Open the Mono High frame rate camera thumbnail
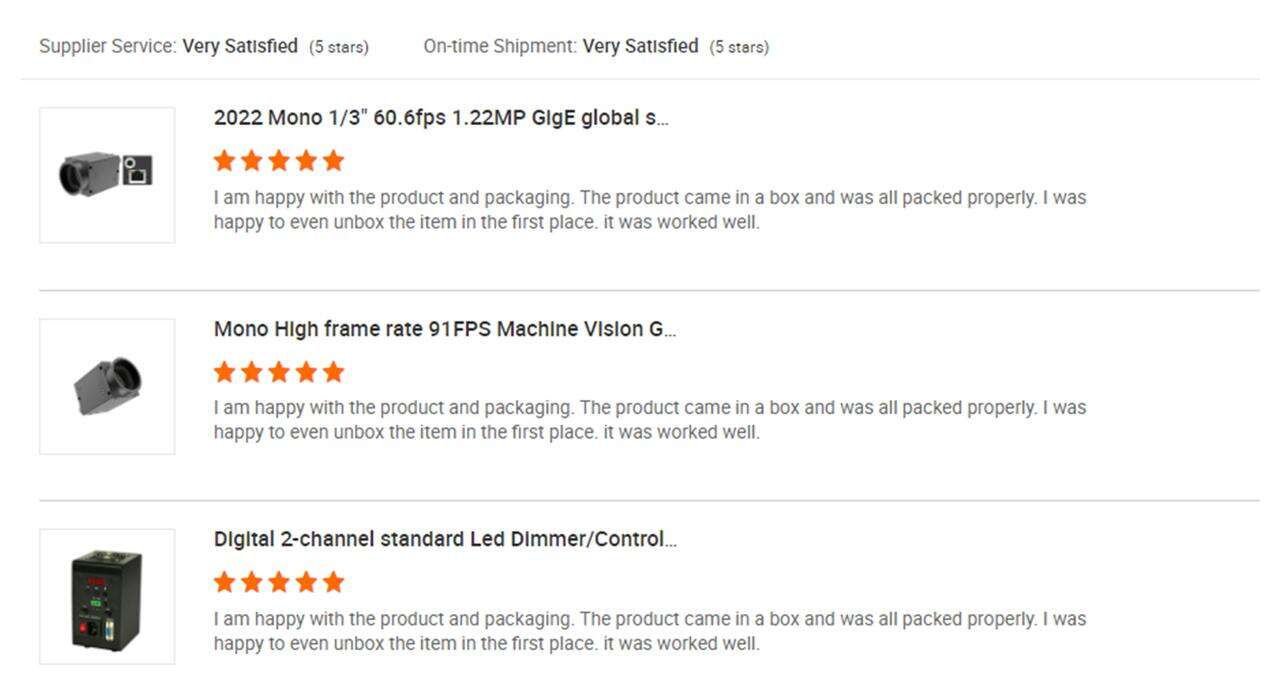Screen dimensions: 1275x693 (107, 386)
